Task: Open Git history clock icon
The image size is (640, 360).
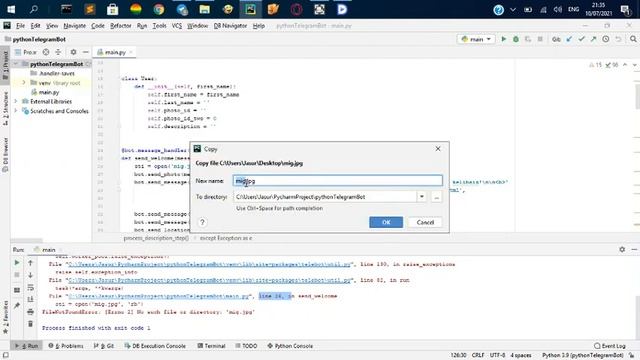Action: click(606, 39)
